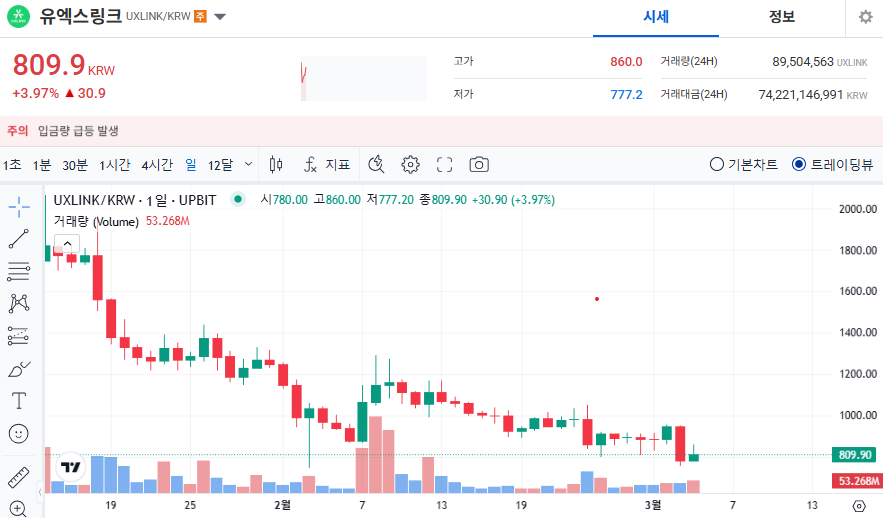This screenshot has width=883, height=518.
Task: Select the 일 daily interval
Action: tap(191, 164)
